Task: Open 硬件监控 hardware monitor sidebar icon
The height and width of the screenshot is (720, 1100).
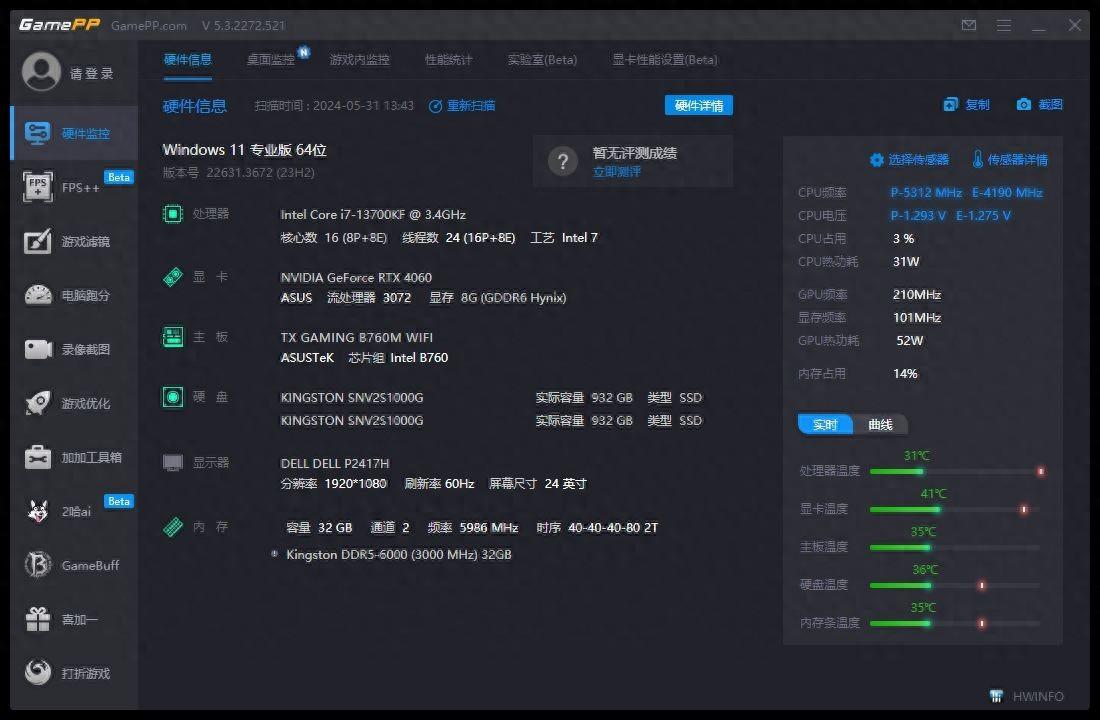Action: (x=37, y=133)
